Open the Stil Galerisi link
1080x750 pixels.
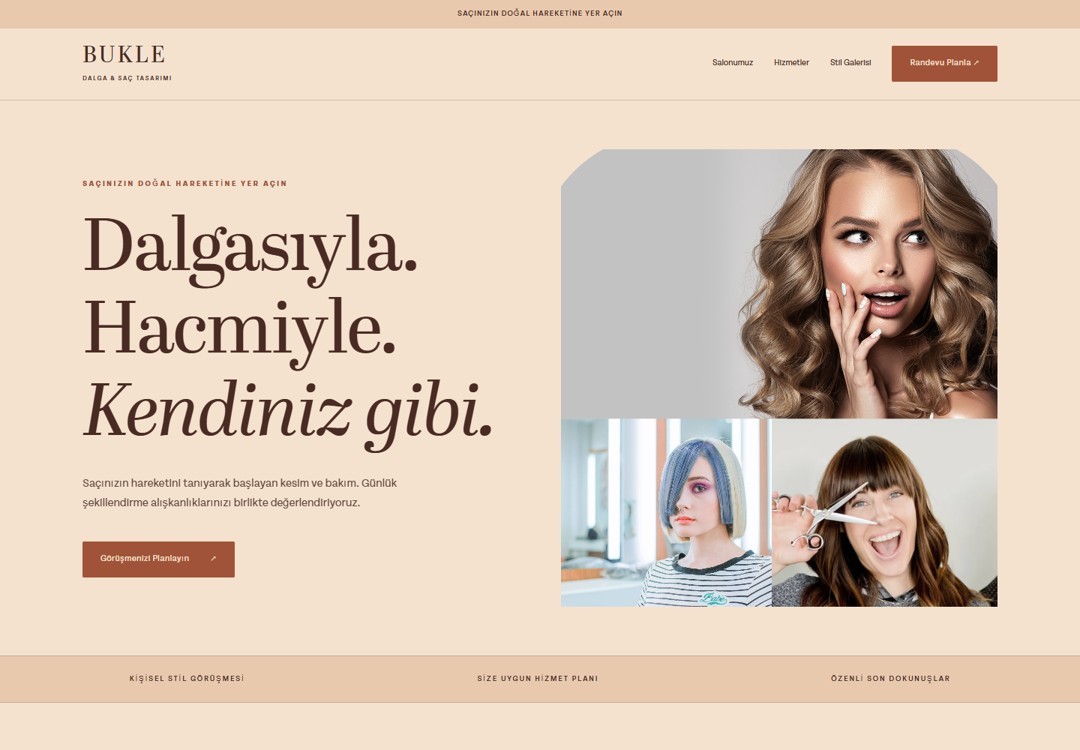[850, 63]
